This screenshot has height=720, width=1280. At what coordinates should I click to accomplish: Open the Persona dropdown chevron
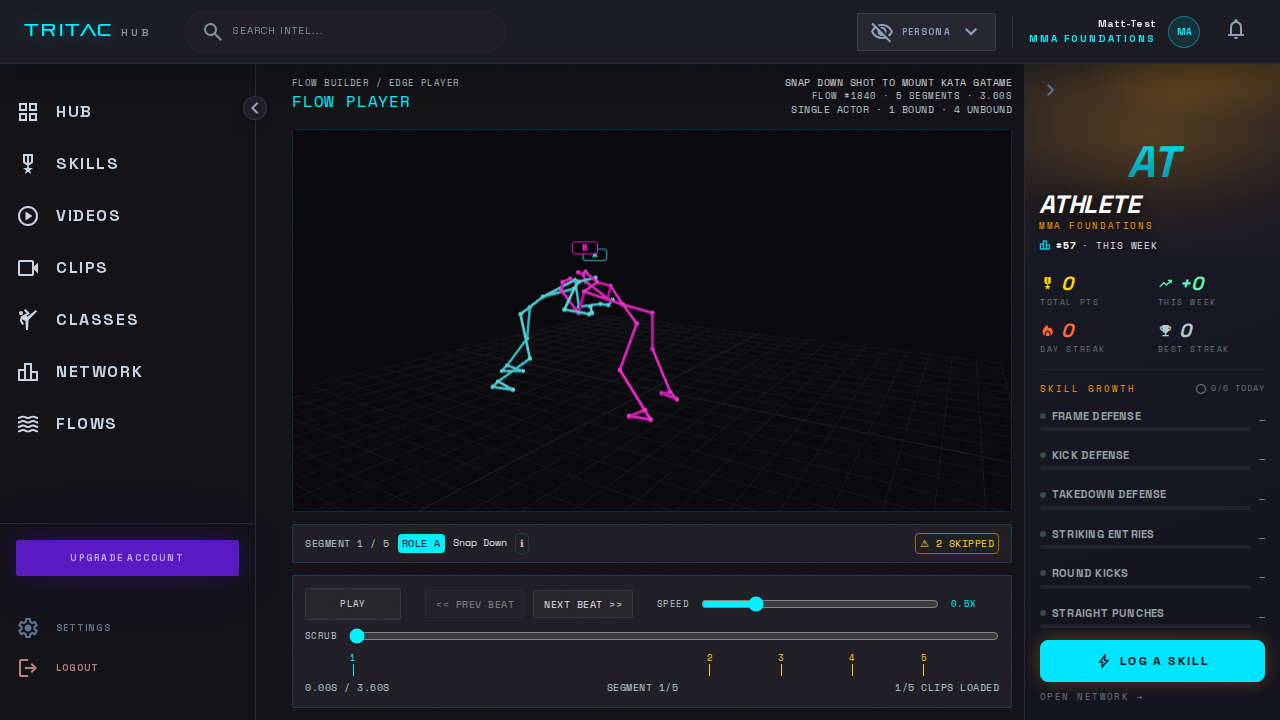(x=970, y=32)
